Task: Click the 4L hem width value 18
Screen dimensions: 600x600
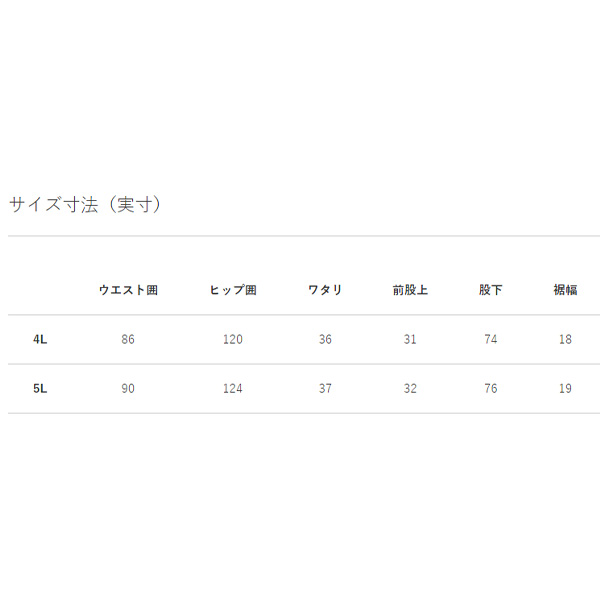Action: point(565,340)
